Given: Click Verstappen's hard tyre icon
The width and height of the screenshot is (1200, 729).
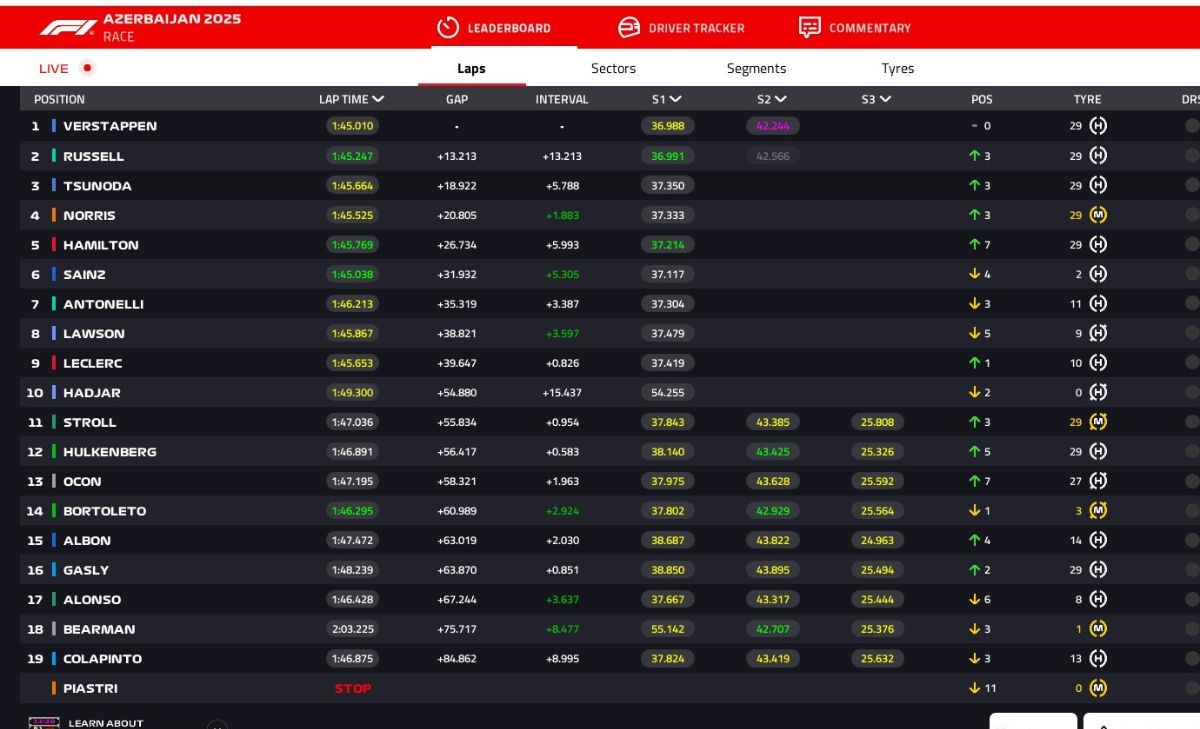Looking at the screenshot, I should 1098,126.
